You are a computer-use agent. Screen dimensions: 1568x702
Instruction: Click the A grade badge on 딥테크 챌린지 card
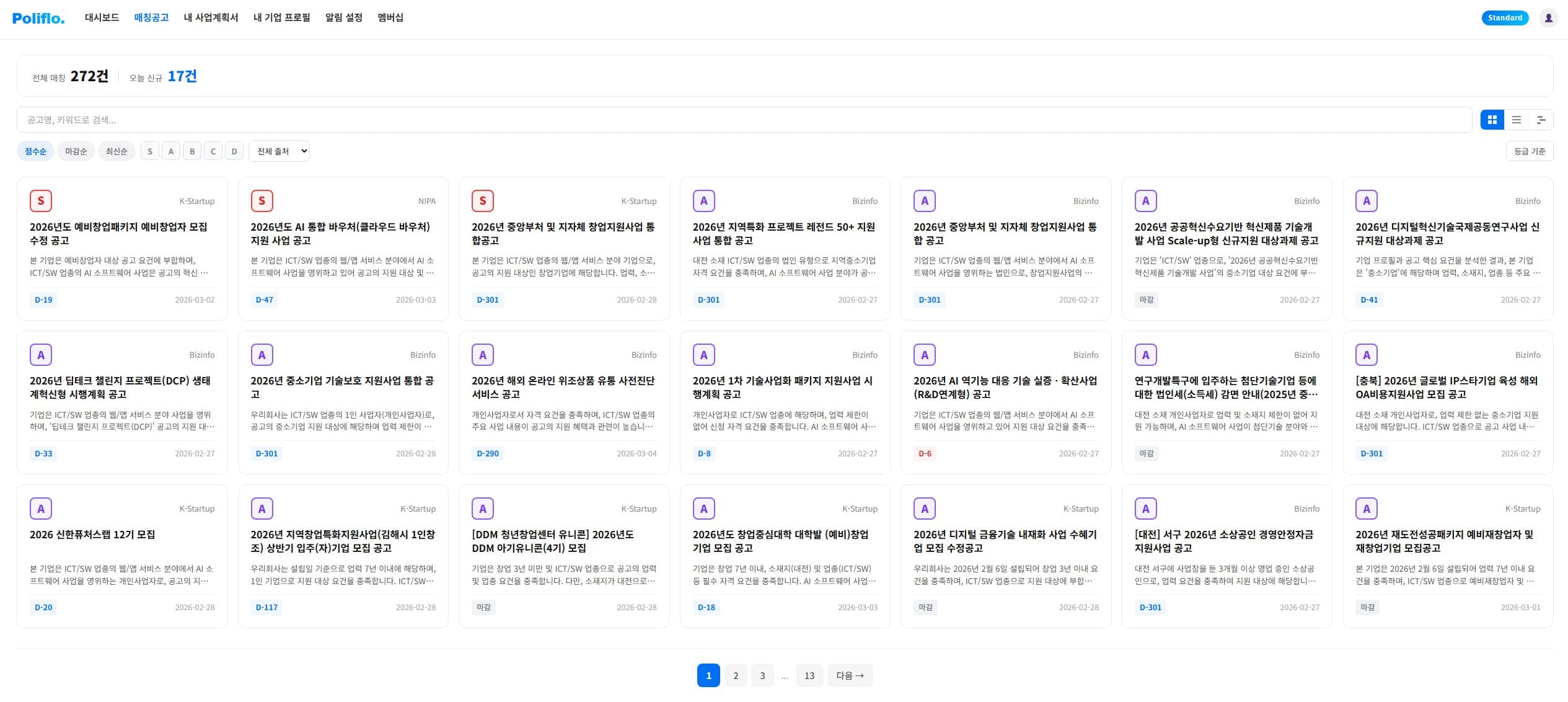(41, 354)
